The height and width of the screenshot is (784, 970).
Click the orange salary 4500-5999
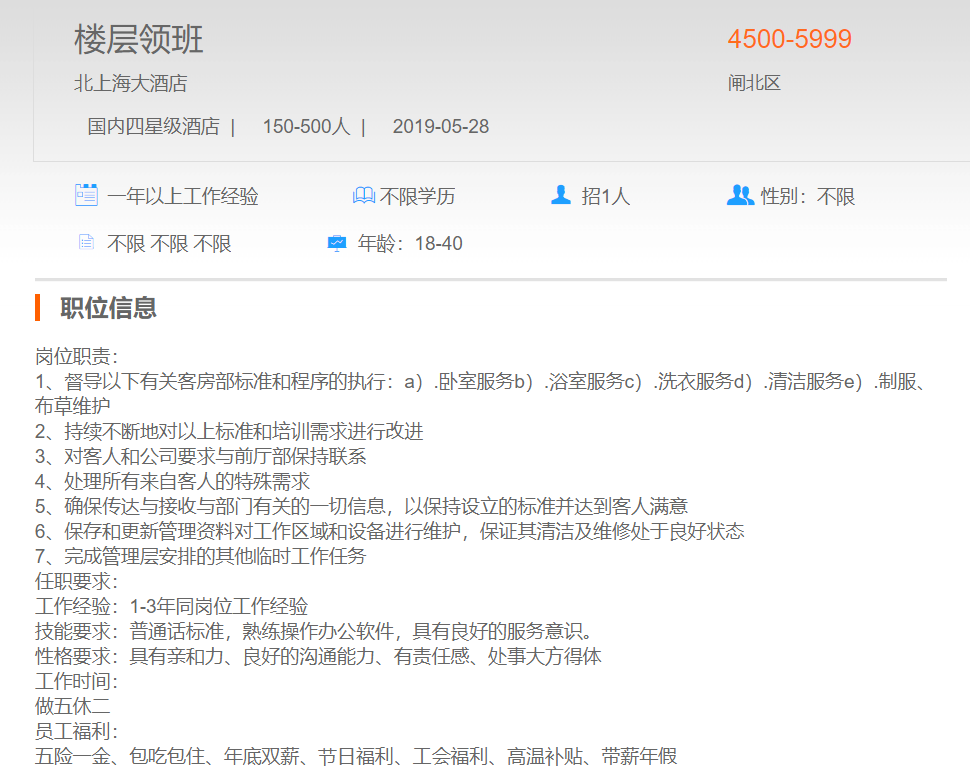[789, 40]
